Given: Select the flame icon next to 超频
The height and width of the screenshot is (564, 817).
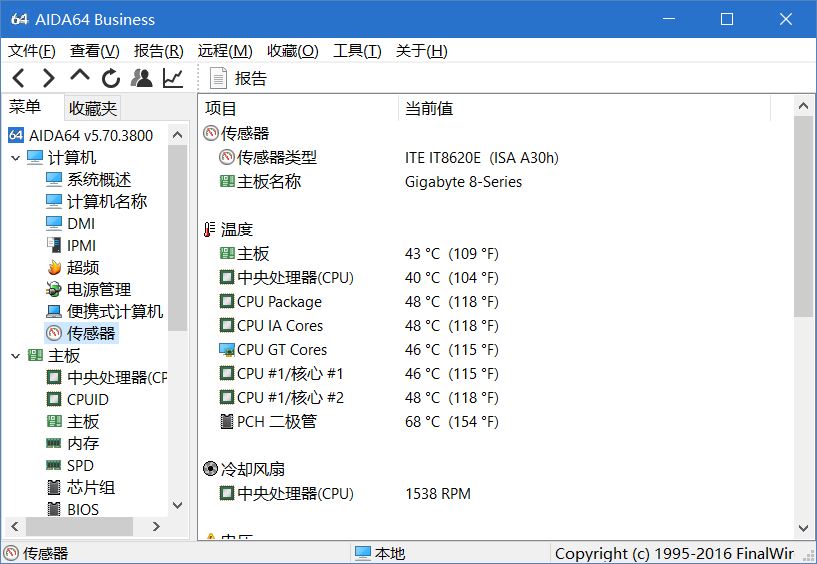Looking at the screenshot, I should 54,267.
